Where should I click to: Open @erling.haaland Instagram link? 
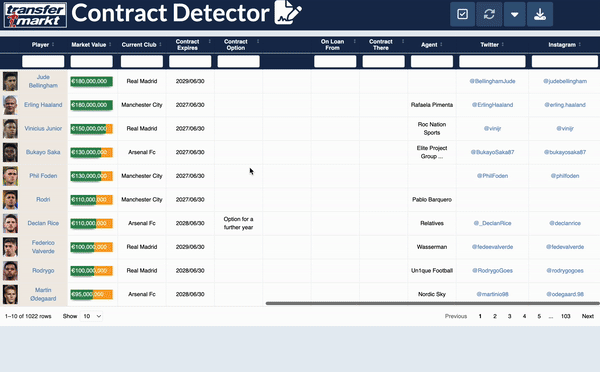[x=565, y=105]
